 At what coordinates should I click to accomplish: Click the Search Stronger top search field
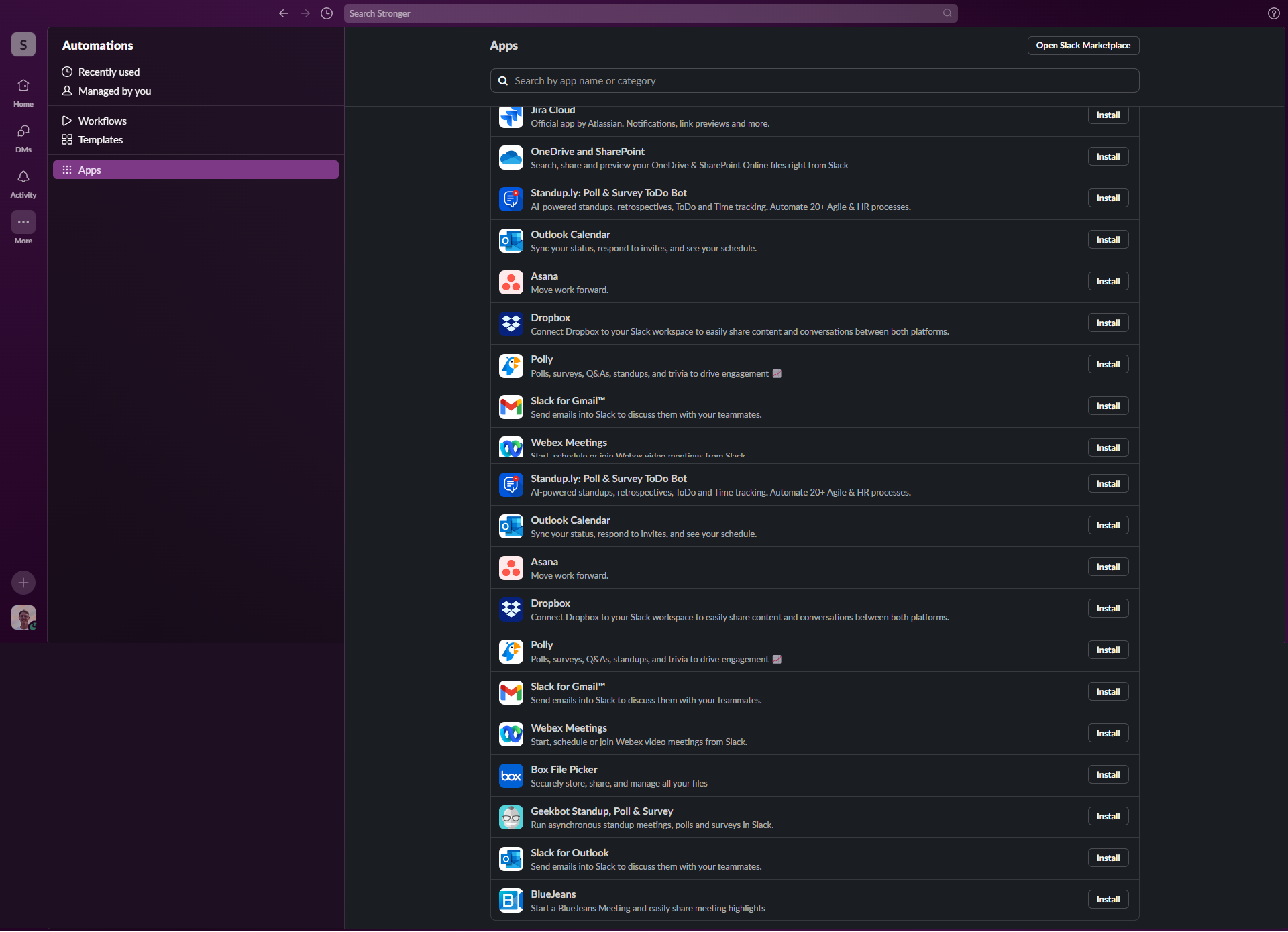(x=651, y=13)
